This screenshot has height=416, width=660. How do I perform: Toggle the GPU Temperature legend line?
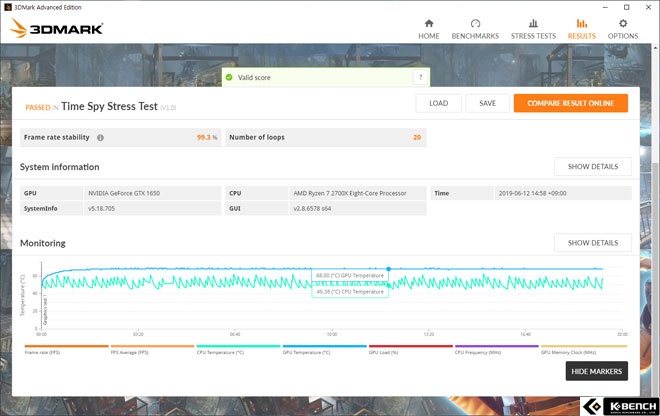pyautogui.click(x=324, y=349)
